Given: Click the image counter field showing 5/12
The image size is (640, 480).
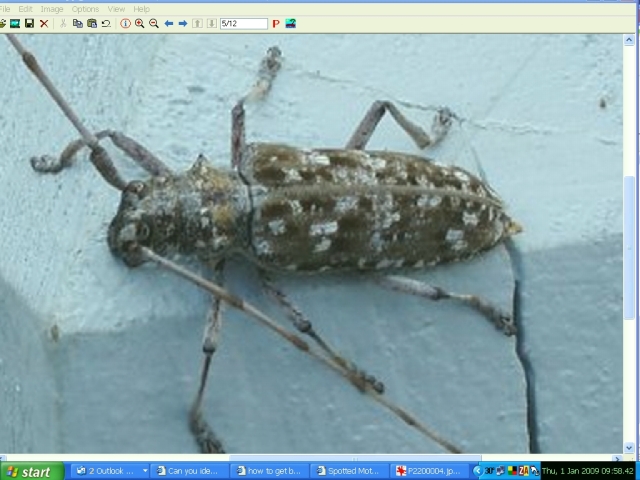Looking at the screenshot, I should (x=243, y=23).
